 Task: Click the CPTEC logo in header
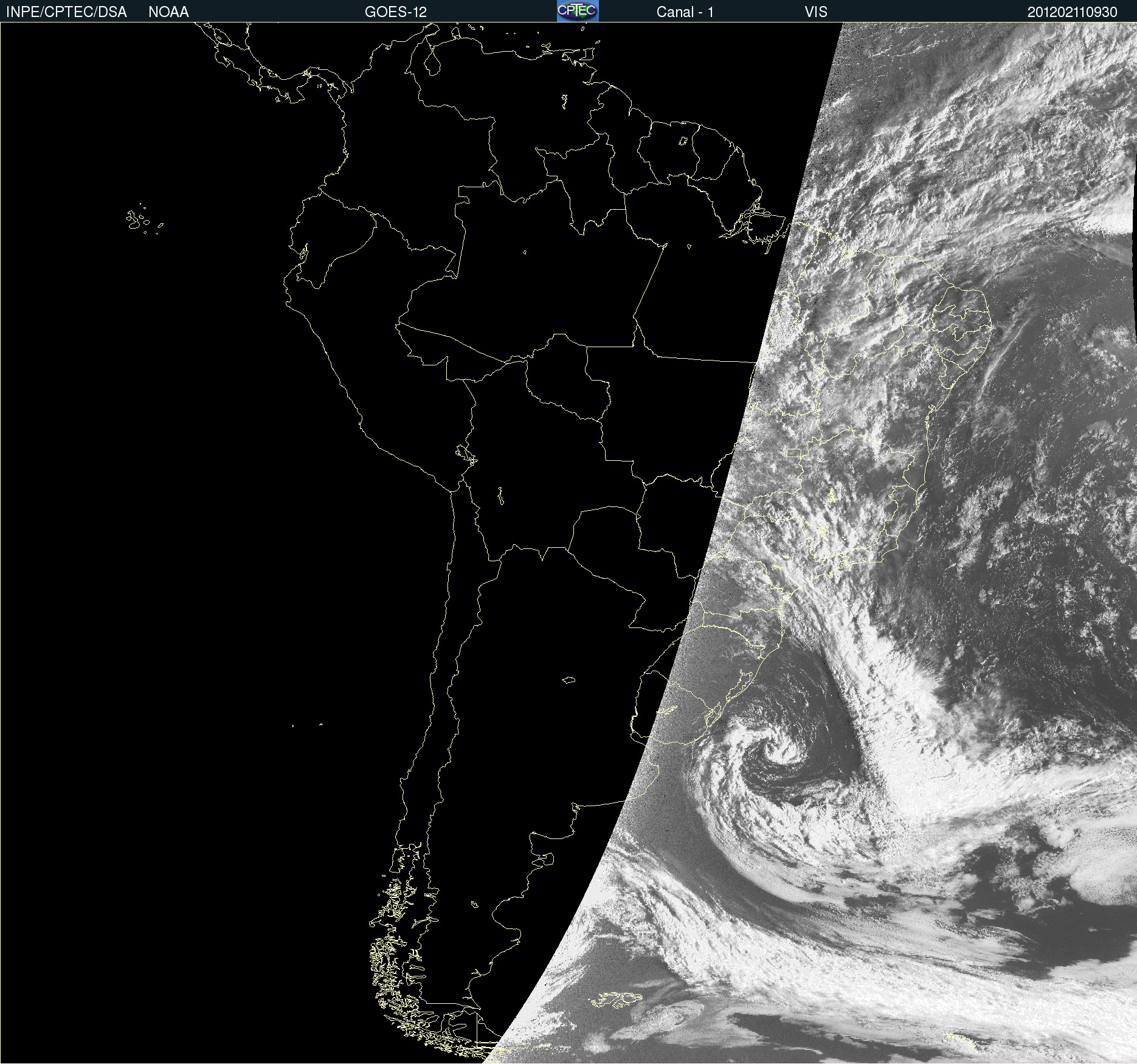(578, 11)
